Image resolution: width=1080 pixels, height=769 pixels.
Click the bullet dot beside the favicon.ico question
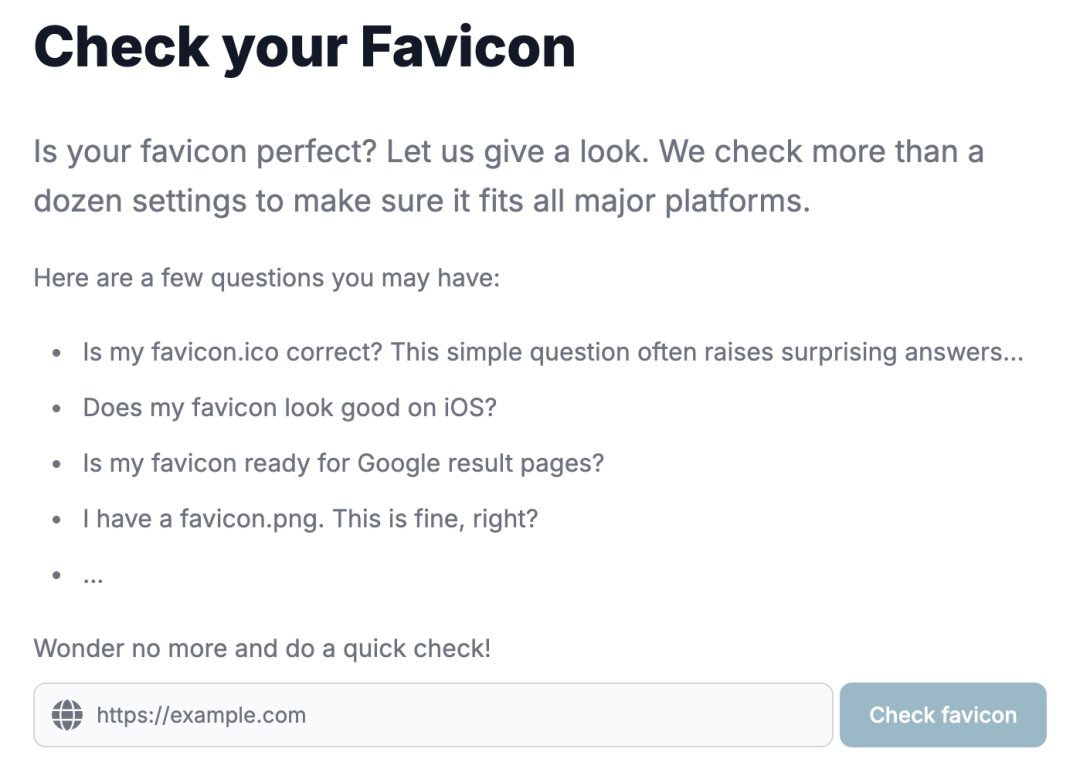pos(56,353)
